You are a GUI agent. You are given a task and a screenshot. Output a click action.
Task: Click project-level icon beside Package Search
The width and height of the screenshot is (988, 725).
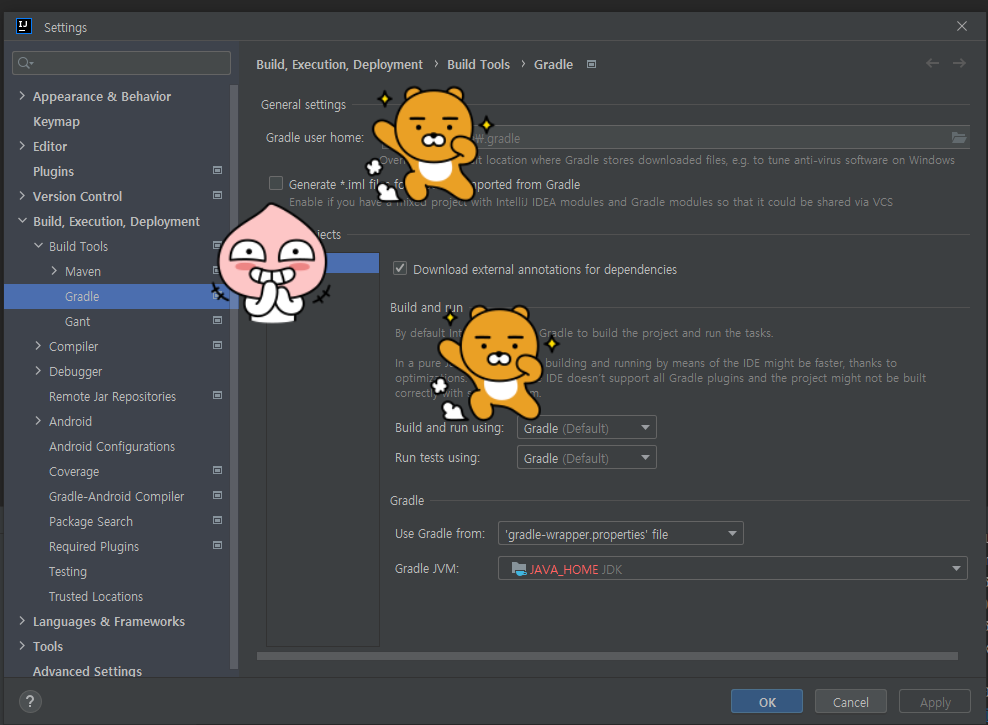217,520
